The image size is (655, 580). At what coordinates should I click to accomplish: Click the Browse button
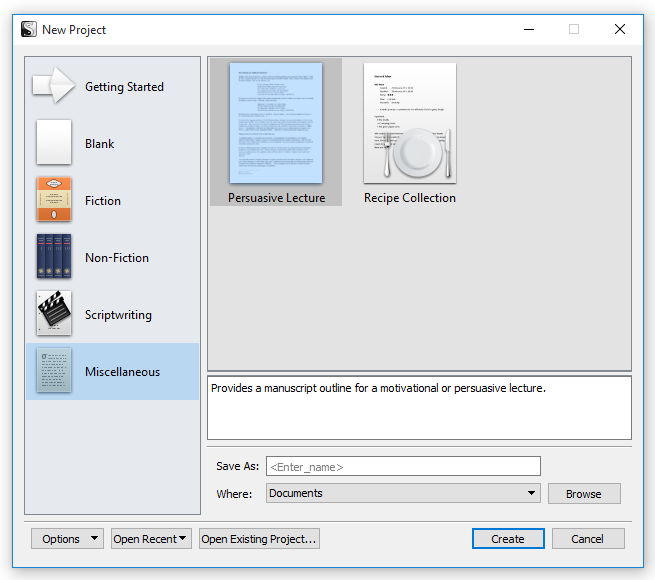(x=584, y=494)
